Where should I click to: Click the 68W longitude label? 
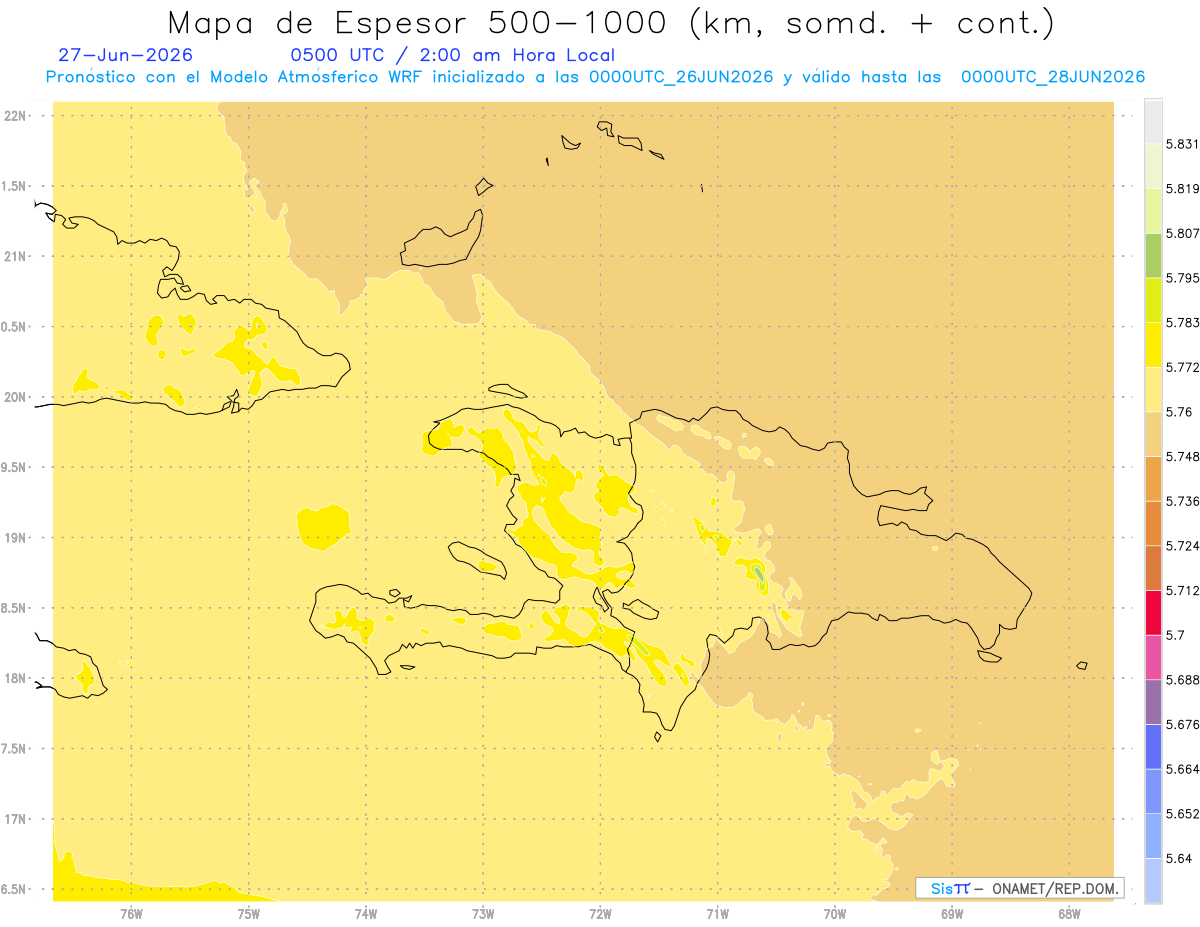coord(1069,915)
